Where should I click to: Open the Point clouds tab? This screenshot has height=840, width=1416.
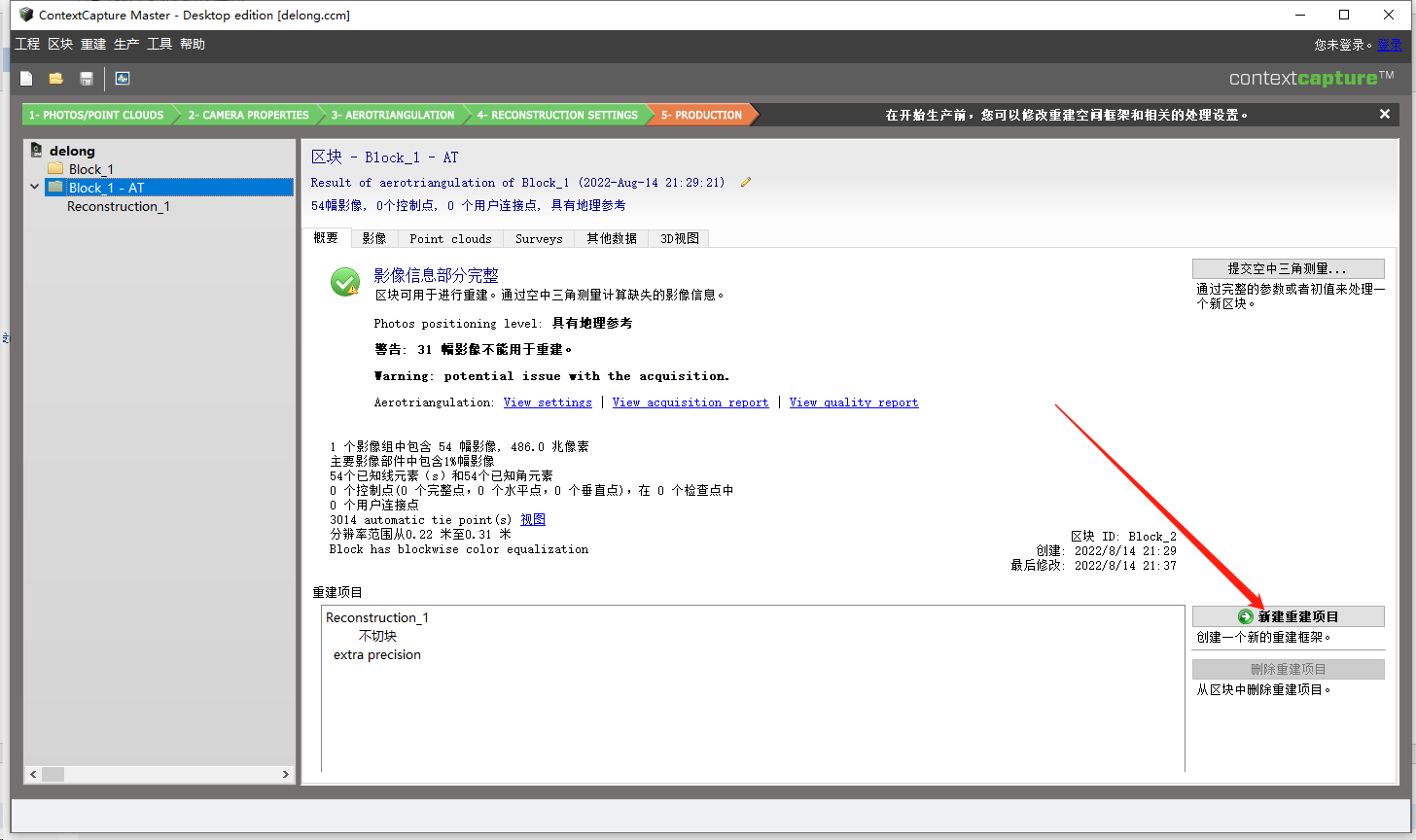(x=450, y=238)
